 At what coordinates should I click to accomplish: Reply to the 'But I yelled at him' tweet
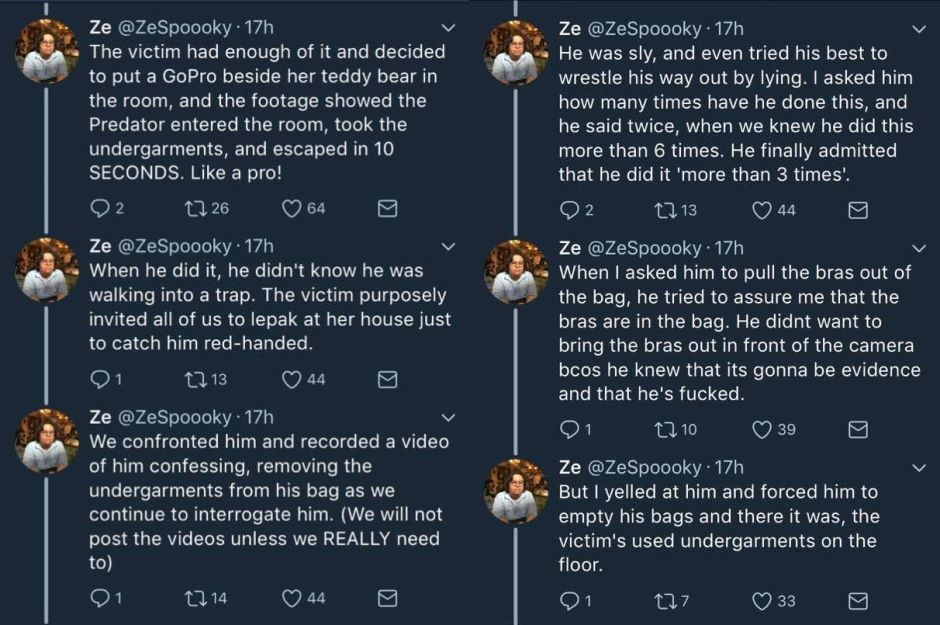[x=569, y=601]
